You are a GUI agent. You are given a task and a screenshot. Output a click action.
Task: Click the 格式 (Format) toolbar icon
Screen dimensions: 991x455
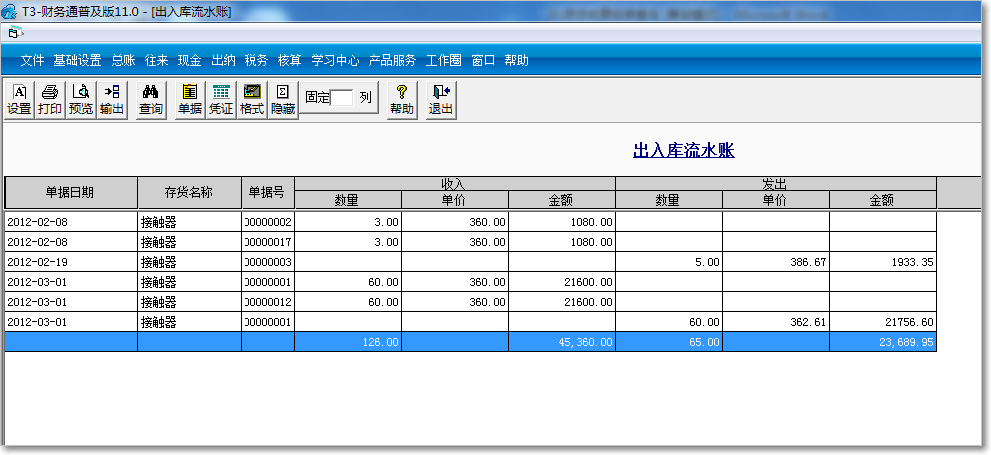[252, 100]
